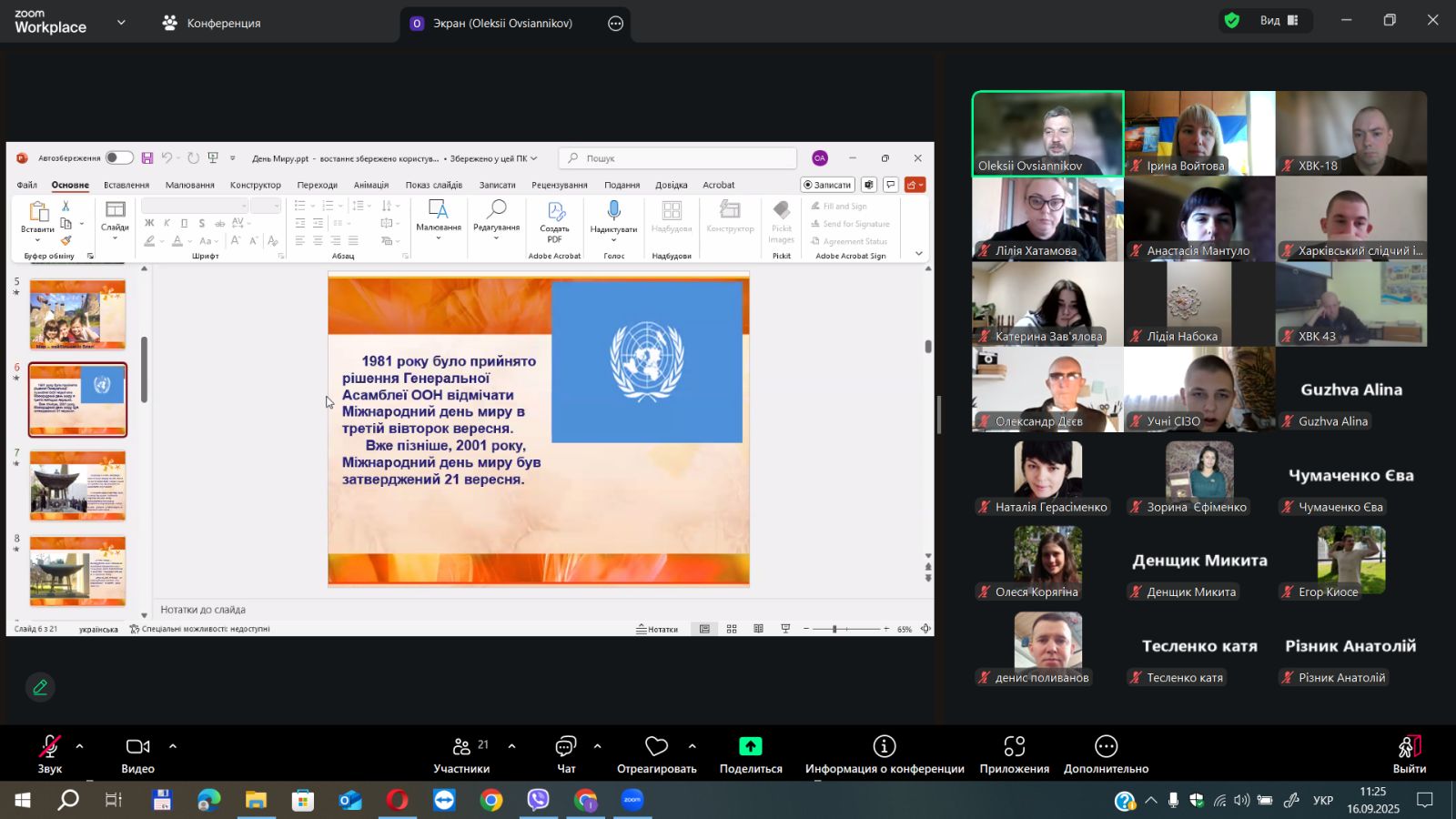This screenshot has height=819, width=1456.
Task: Open the Анімація ribbon tab
Action: (371, 185)
